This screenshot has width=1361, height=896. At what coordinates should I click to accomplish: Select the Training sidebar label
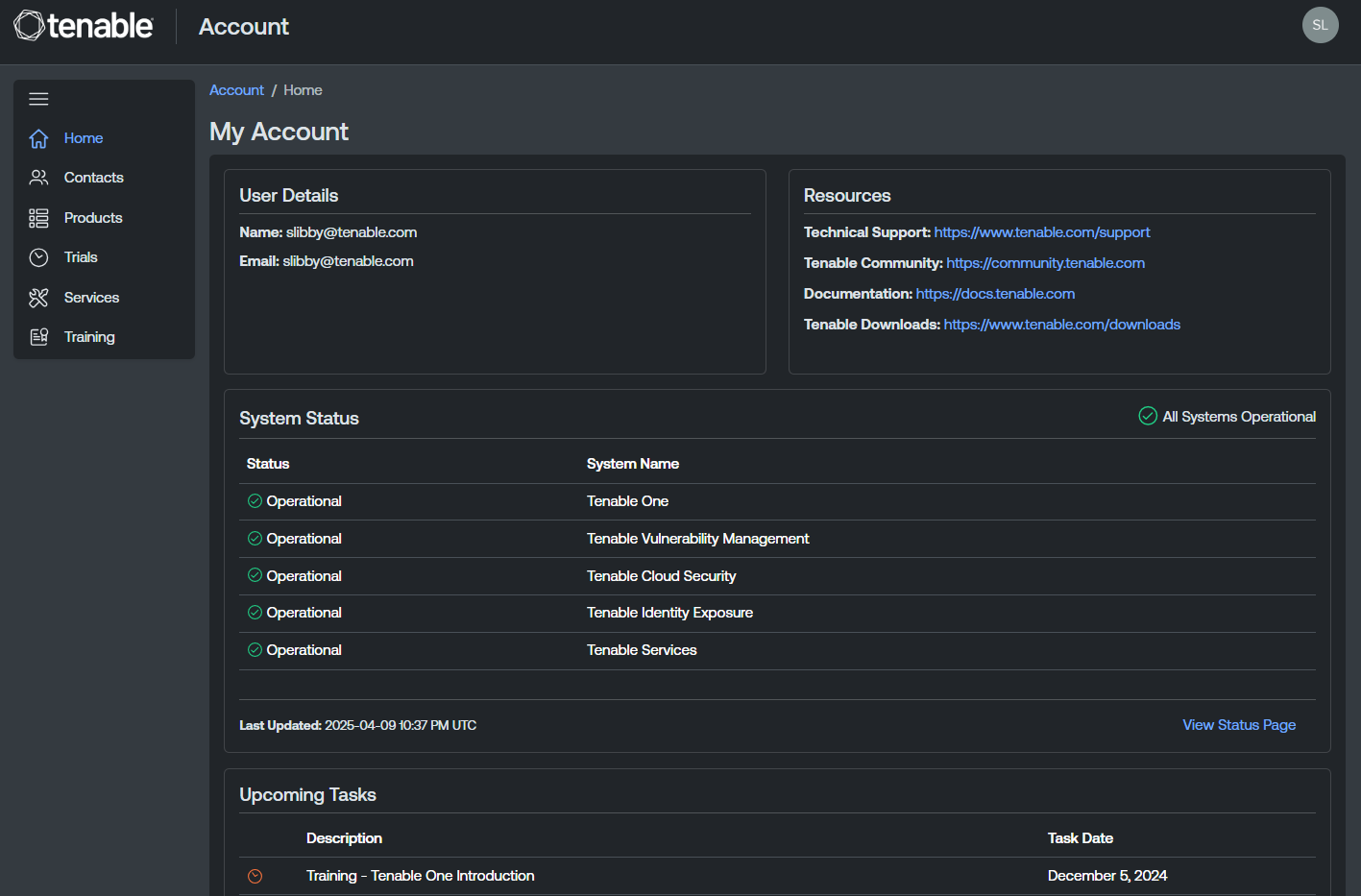89,337
